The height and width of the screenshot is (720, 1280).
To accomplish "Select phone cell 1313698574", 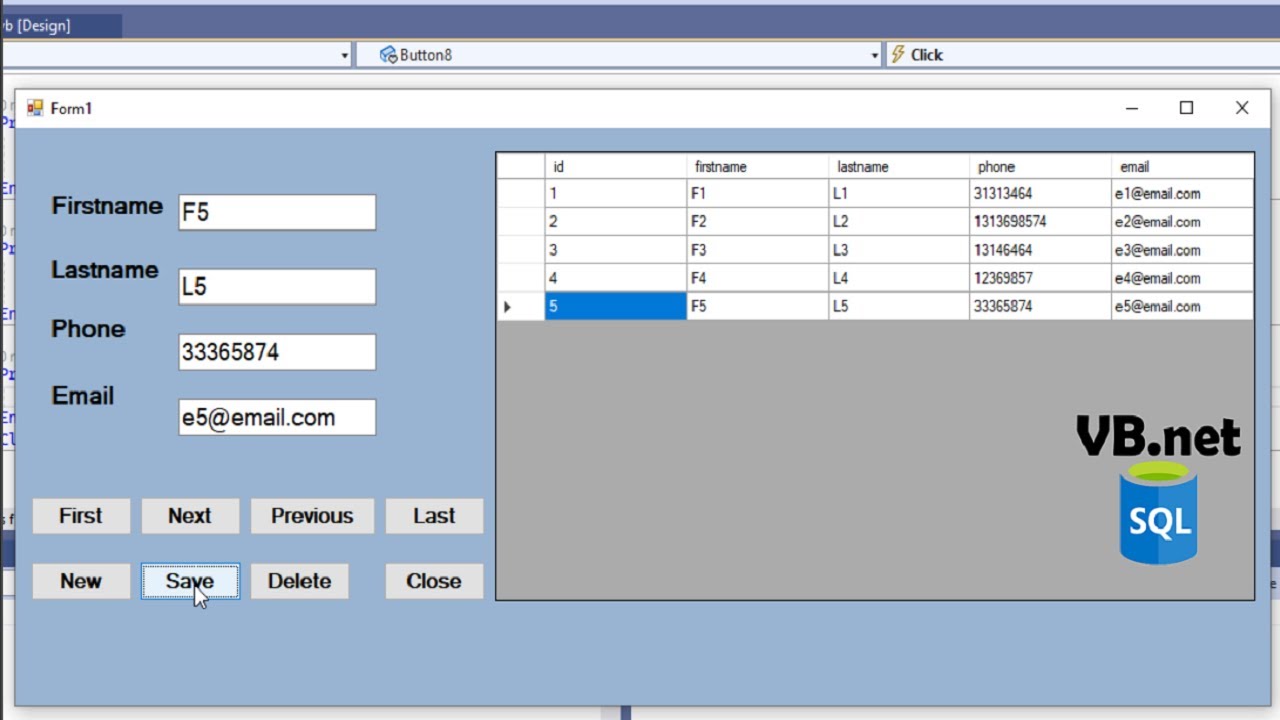I will (1040, 222).
